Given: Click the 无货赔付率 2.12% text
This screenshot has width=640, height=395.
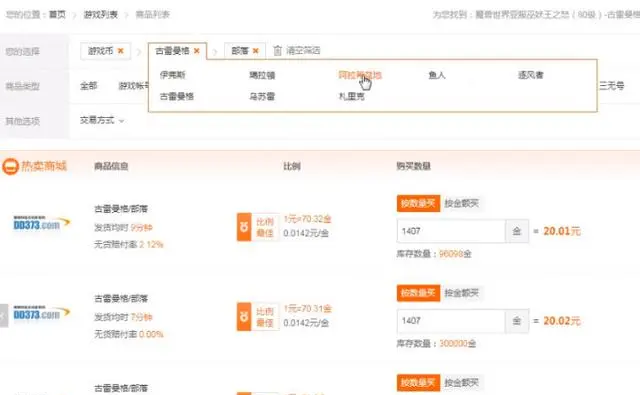Looking at the screenshot, I should click(x=129, y=244).
